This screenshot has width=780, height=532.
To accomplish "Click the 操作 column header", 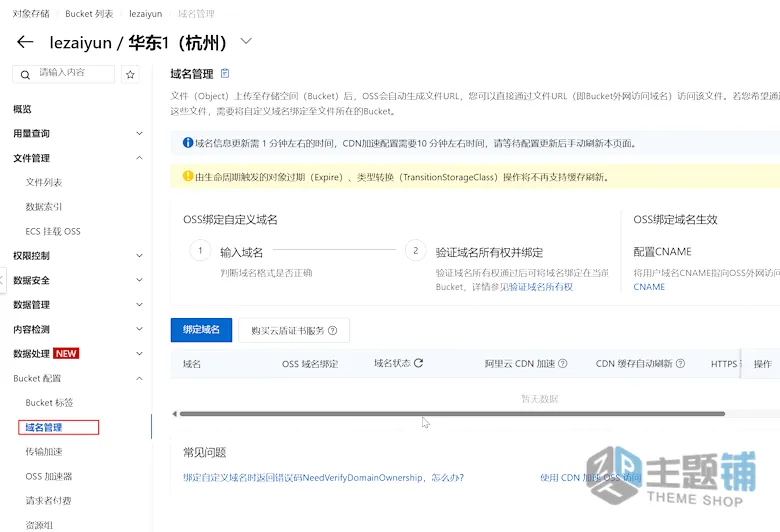I will click(x=763, y=364).
